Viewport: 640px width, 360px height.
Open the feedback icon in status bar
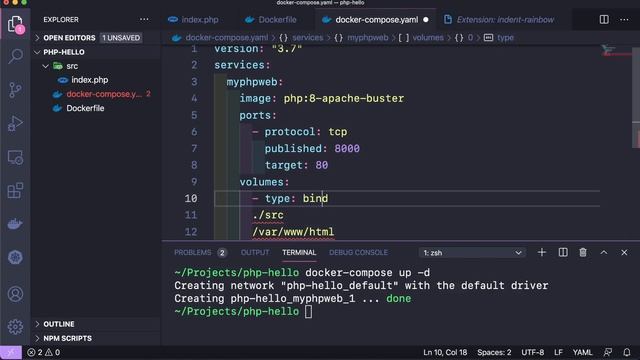point(608,352)
